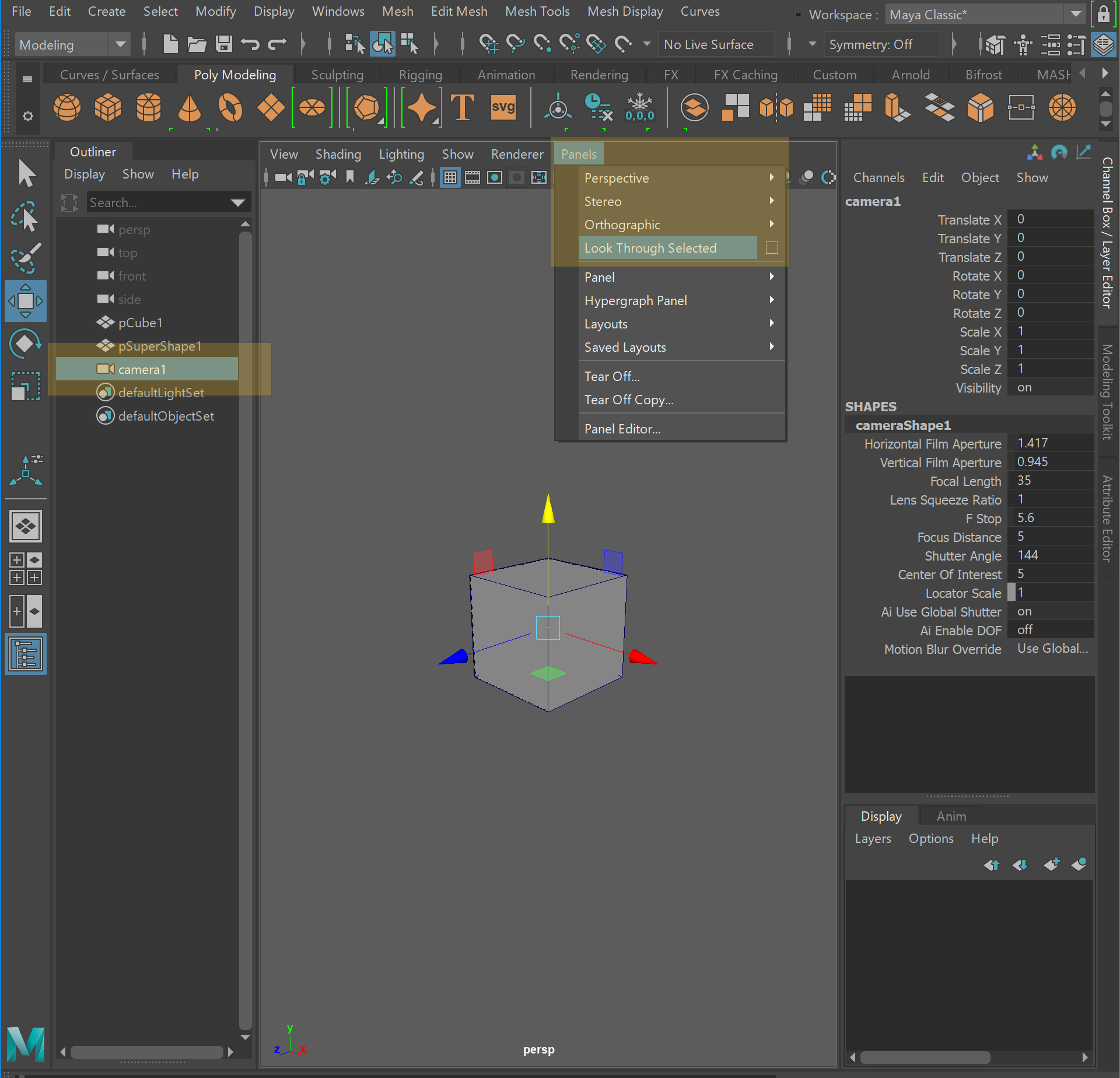Switch to the Sculpting shelf tab
Viewport: 1120px width, 1078px height.
pos(337,75)
